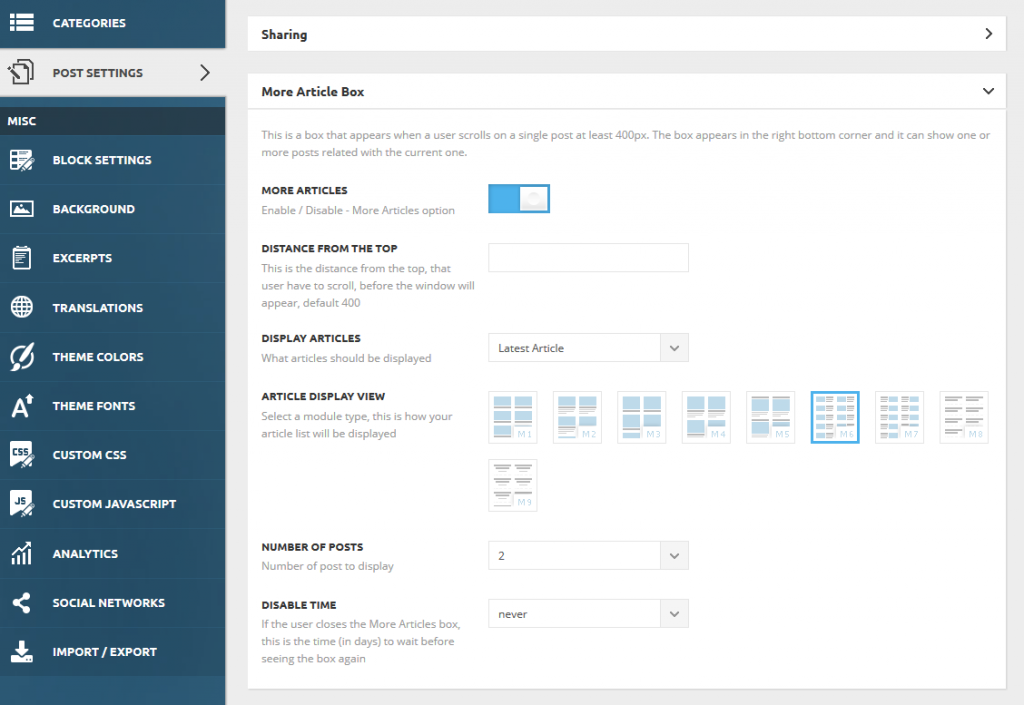Disable the More Articles option
This screenshot has height=705, width=1024.
(519, 198)
